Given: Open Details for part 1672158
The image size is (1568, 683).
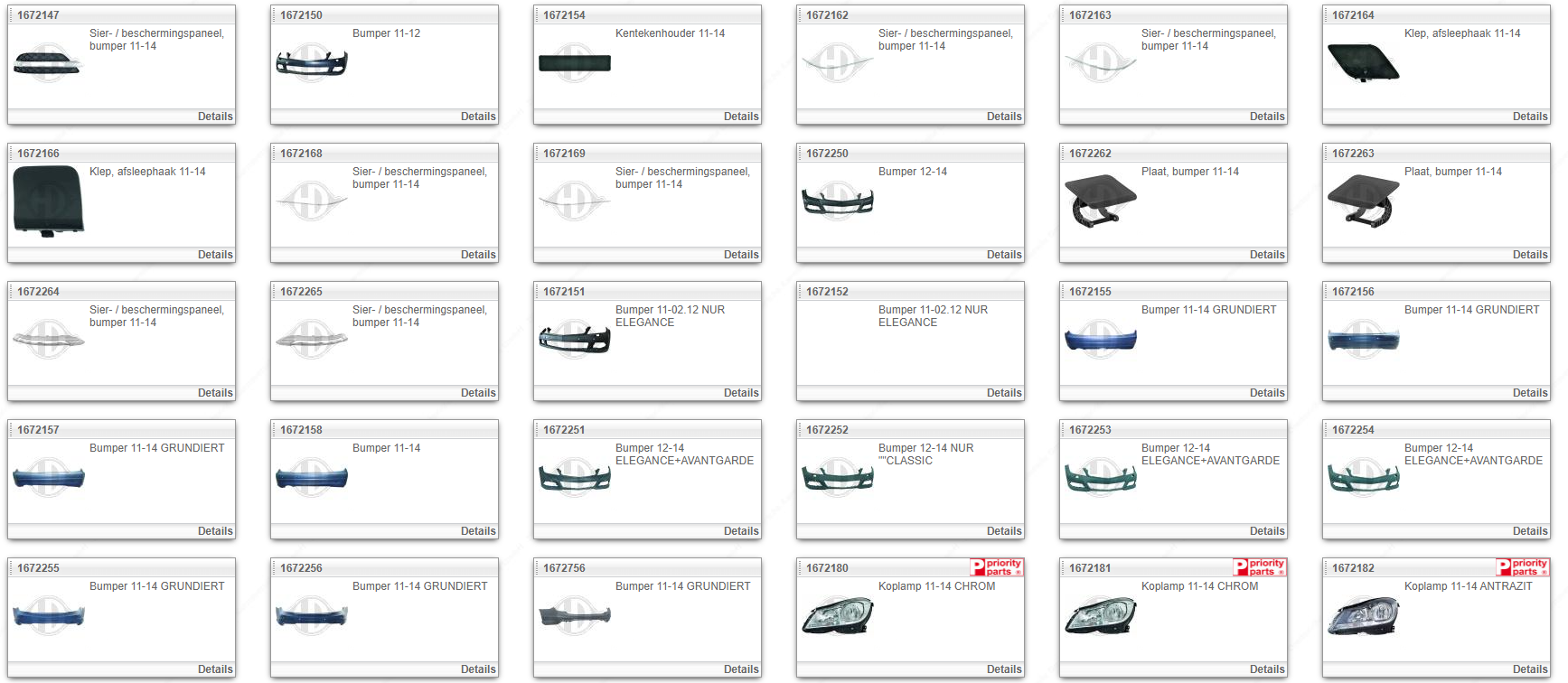Looking at the screenshot, I should click(478, 531).
